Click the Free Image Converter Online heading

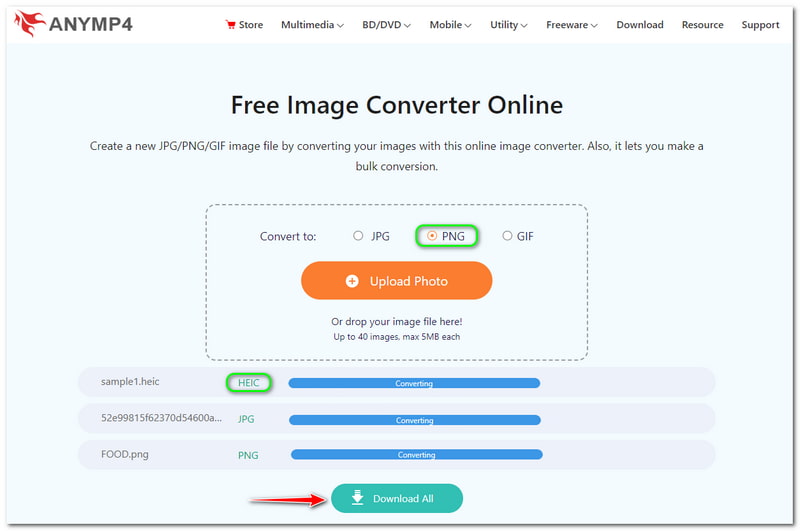coord(396,105)
